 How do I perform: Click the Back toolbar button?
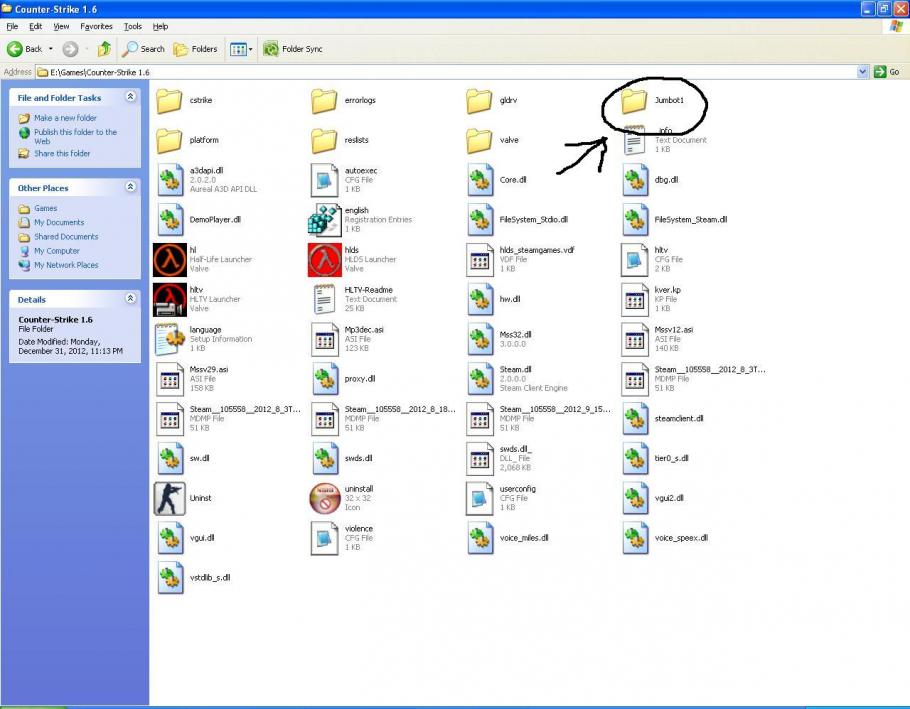[x=25, y=49]
